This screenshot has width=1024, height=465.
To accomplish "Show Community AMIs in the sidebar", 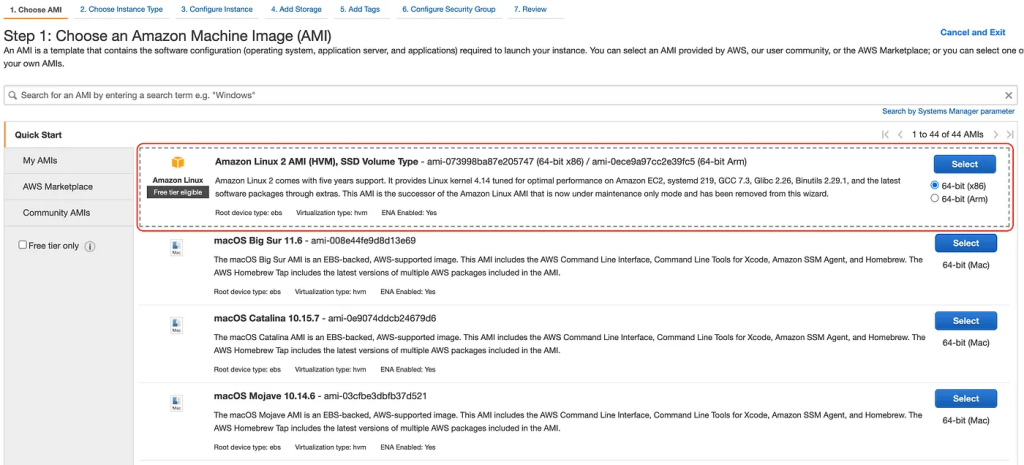I will pos(56,212).
